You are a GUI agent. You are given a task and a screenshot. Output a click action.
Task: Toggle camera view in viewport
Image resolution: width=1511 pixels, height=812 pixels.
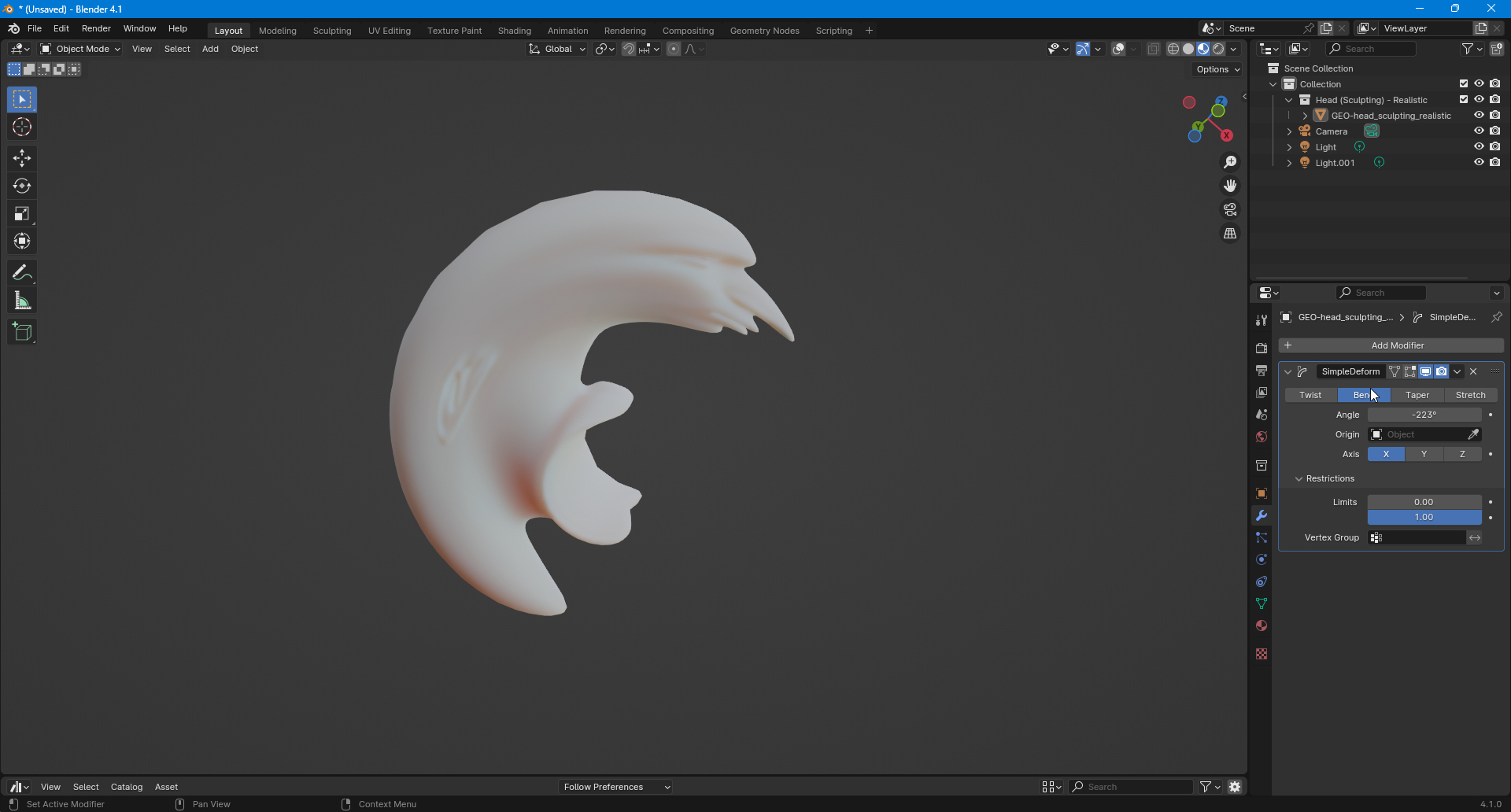coord(1230,210)
